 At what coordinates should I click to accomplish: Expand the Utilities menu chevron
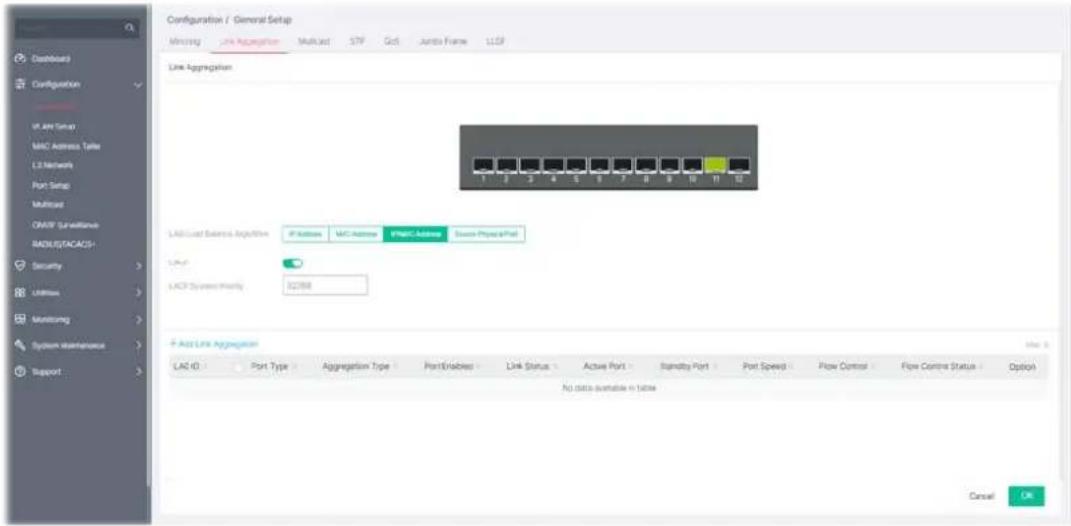coord(139,292)
